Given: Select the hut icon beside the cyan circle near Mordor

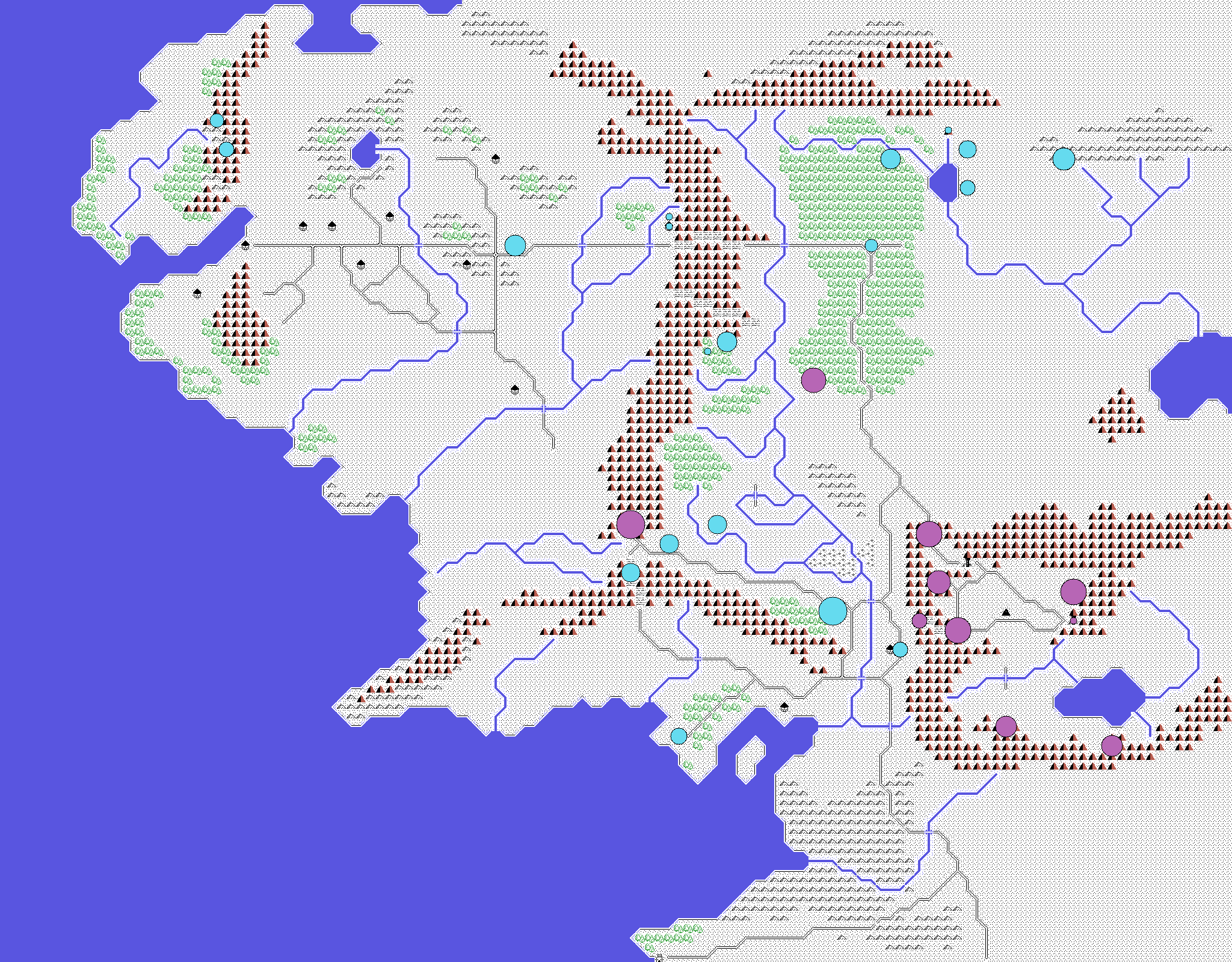Looking at the screenshot, I should [x=890, y=649].
